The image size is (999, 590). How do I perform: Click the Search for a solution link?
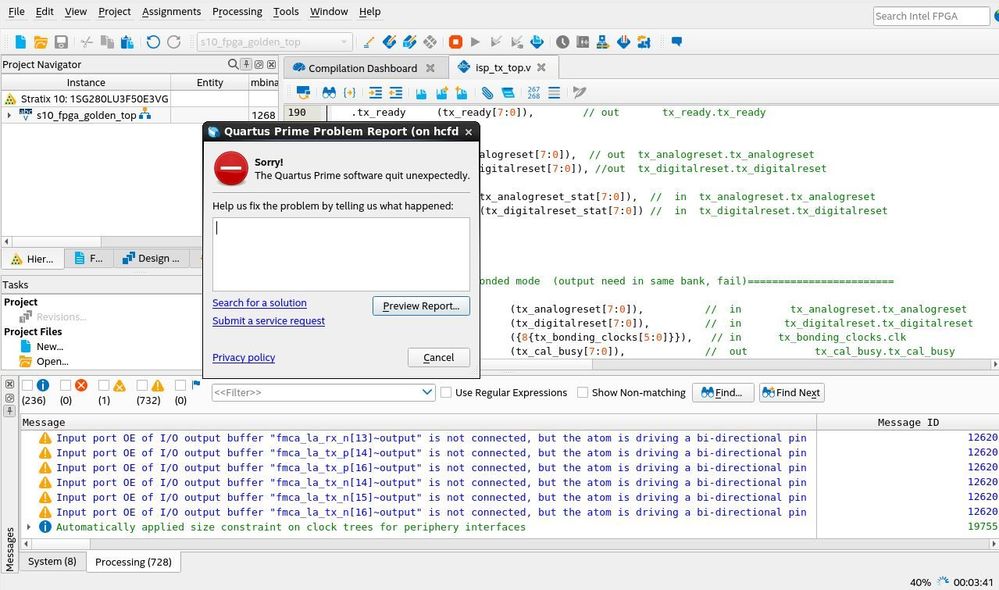click(259, 303)
